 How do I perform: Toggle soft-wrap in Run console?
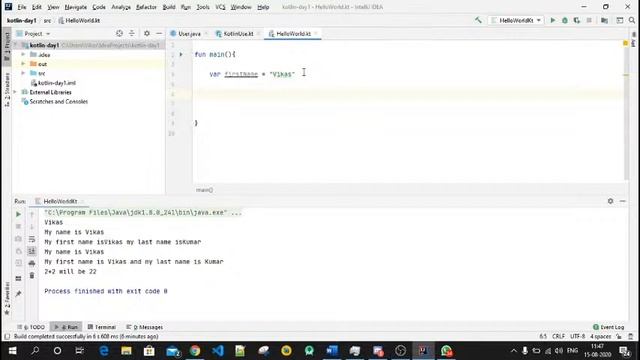32,239
